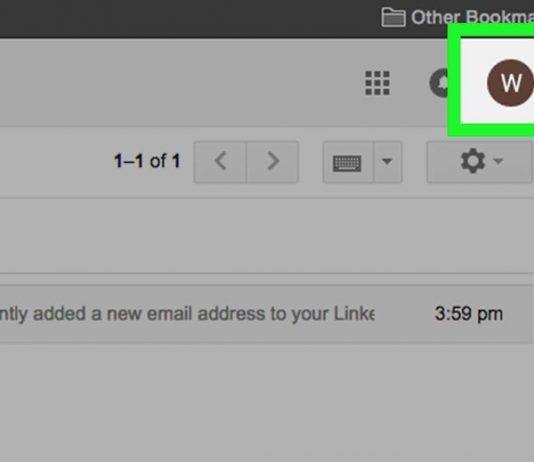This screenshot has height=462, width=534.
Task: Expand the small arrow beside Settings gear
Action: point(498,161)
